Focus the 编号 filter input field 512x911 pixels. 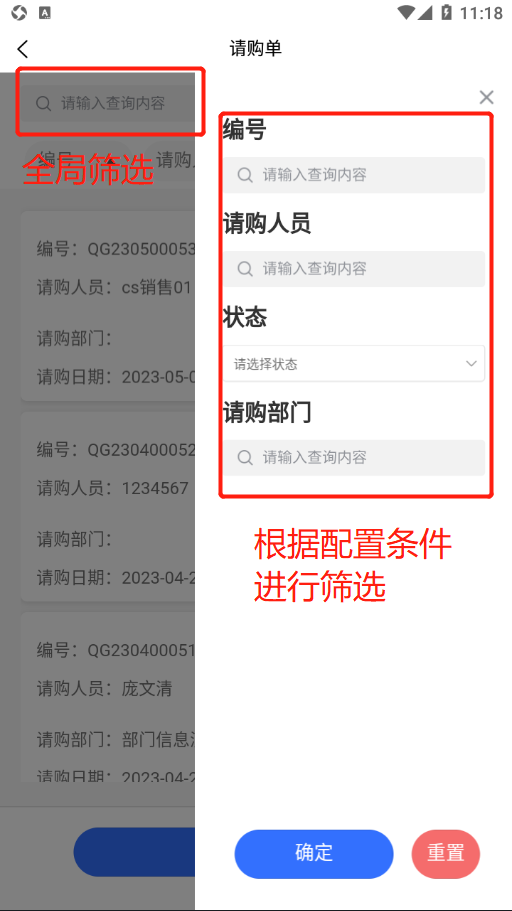tap(354, 175)
